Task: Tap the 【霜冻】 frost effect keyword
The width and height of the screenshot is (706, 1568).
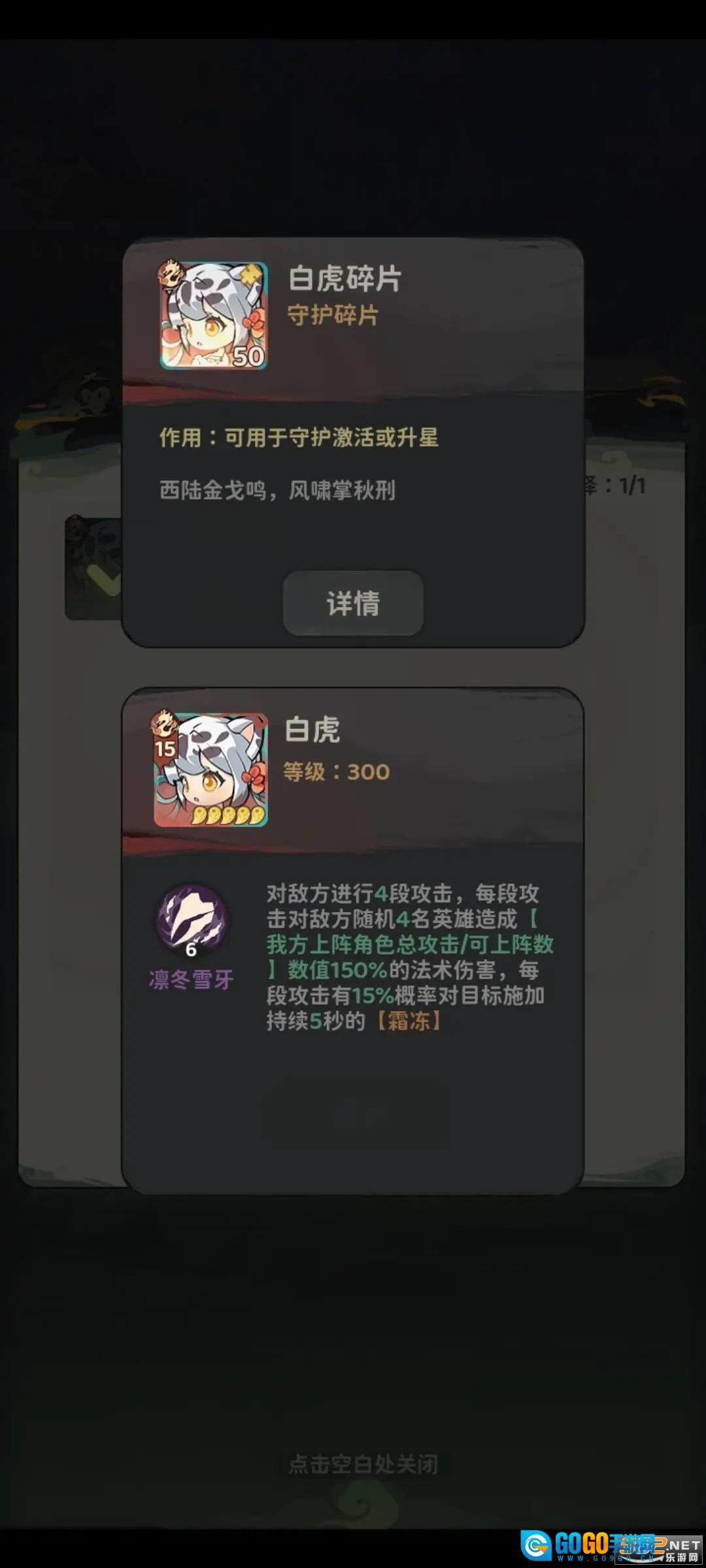Action: 409,1021
